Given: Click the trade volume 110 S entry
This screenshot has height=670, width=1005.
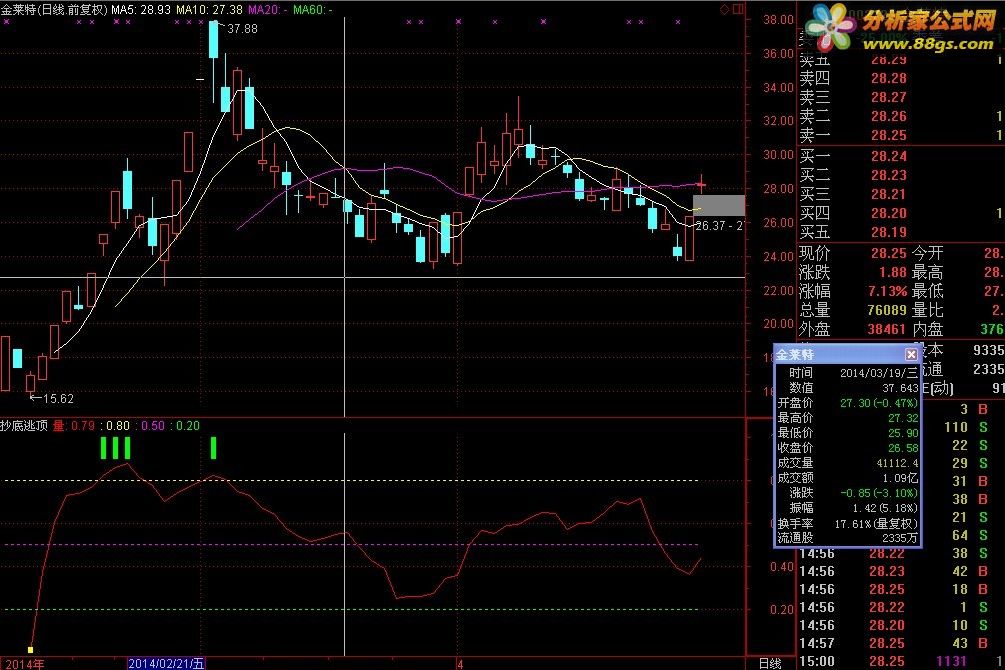Looking at the screenshot, I should pyautogui.click(x=965, y=427).
